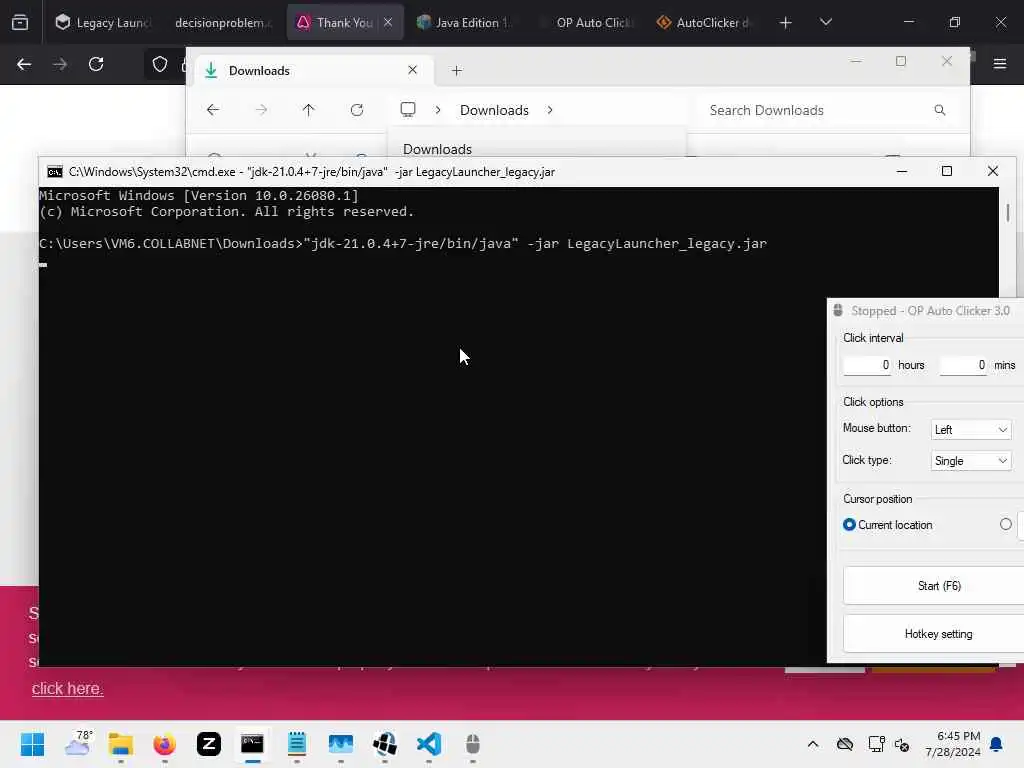Set the mins field in Click interval
Viewport: 1024px width, 768px height.
(963, 365)
